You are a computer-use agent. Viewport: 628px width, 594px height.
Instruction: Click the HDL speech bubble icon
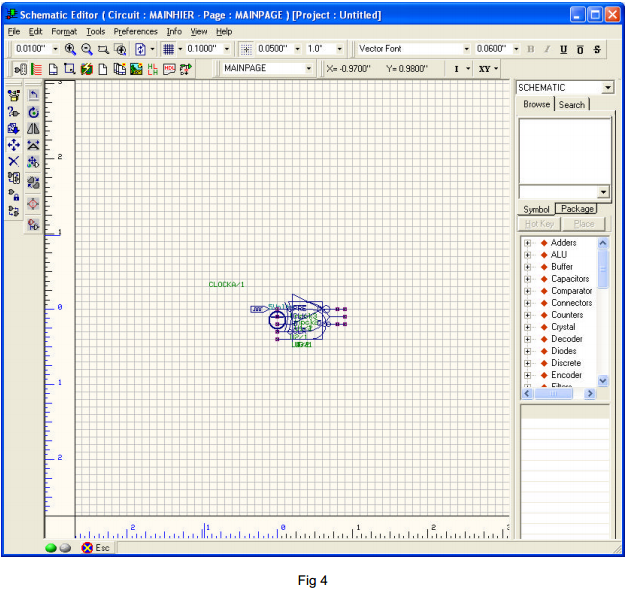coord(169,69)
